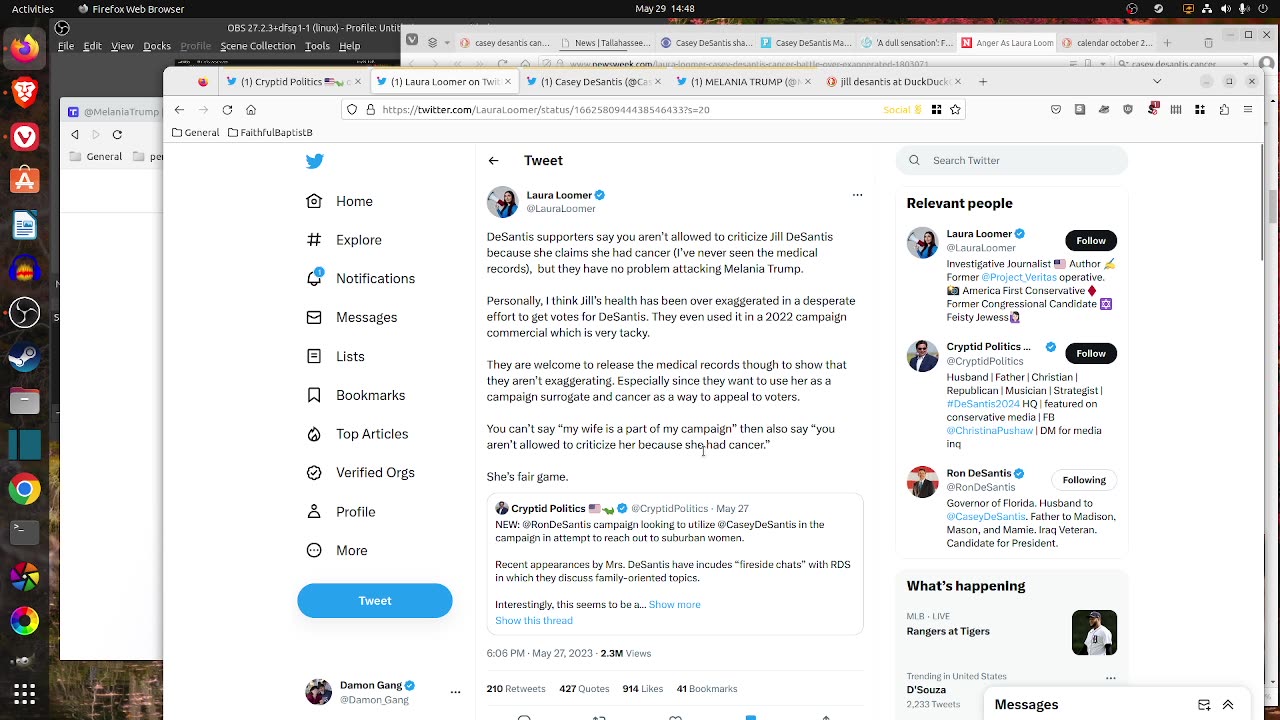The width and height of the screenshot is (1280, 720).
Task: Open FaithfulBaptistB bookmarks folder
Action: coord(270,132)
